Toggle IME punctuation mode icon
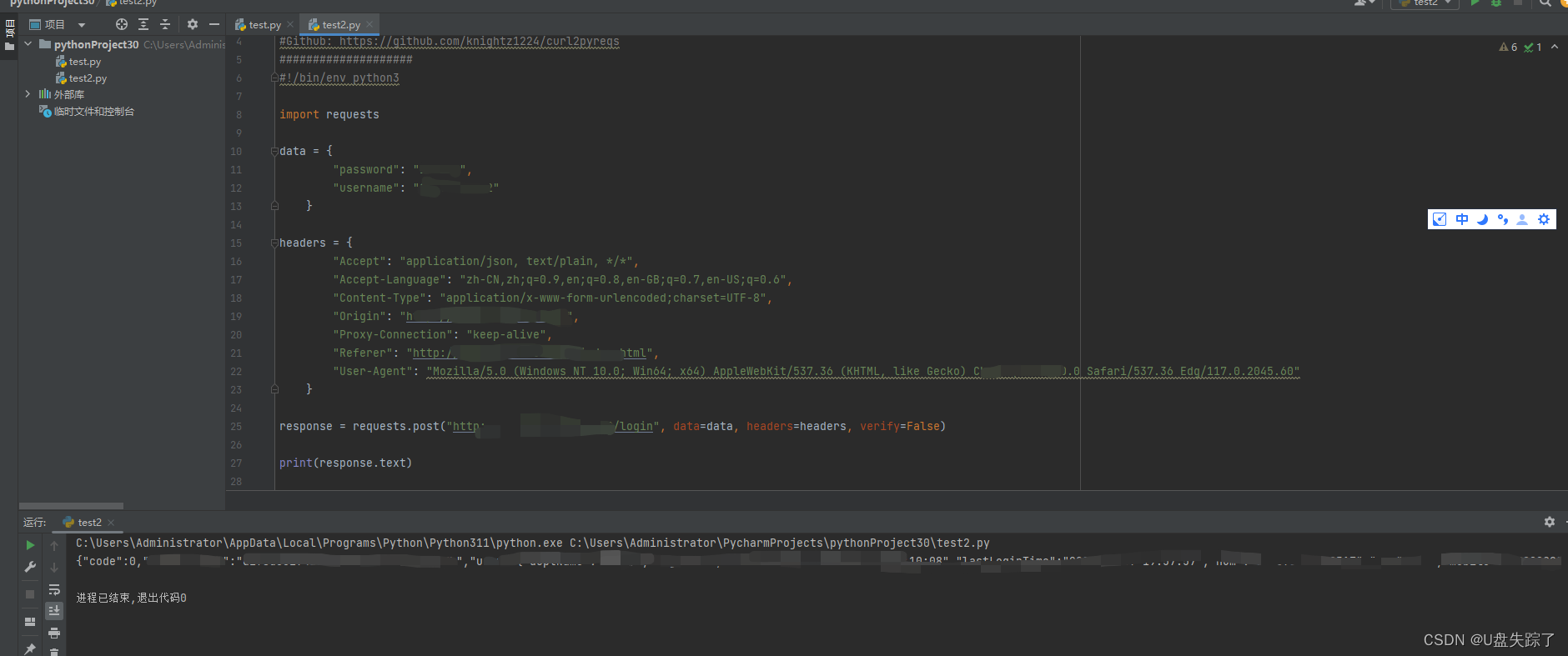1568x656 pixels. click(1502, 219)
